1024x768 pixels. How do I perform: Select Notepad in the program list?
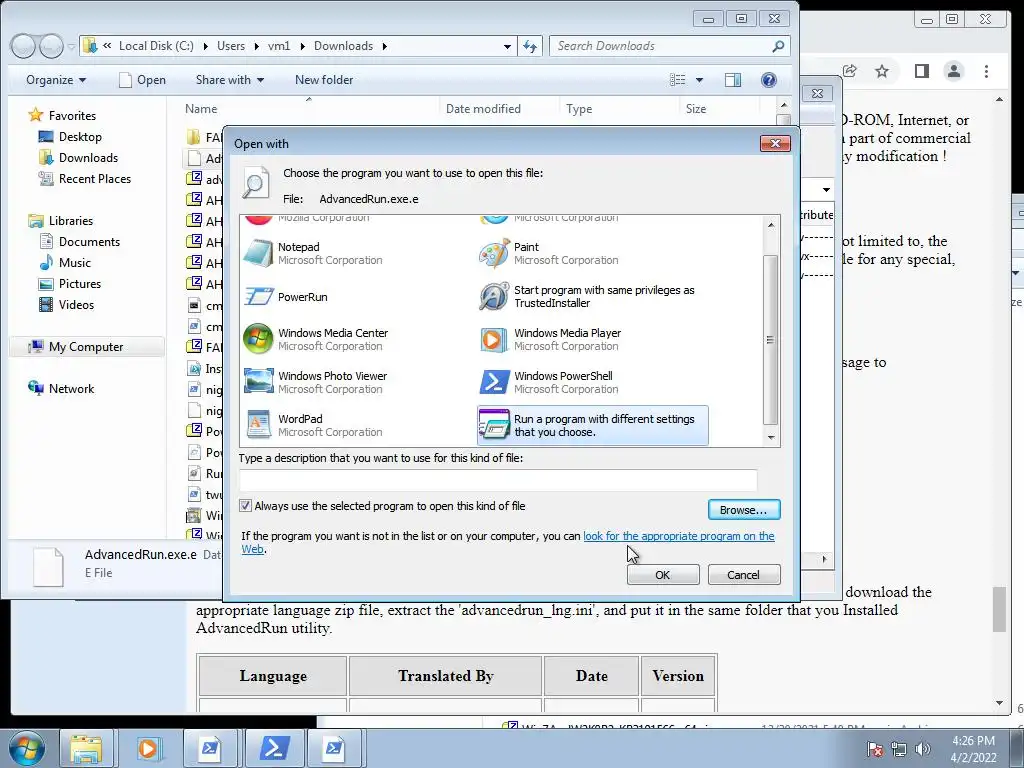[x=313, y=253]
